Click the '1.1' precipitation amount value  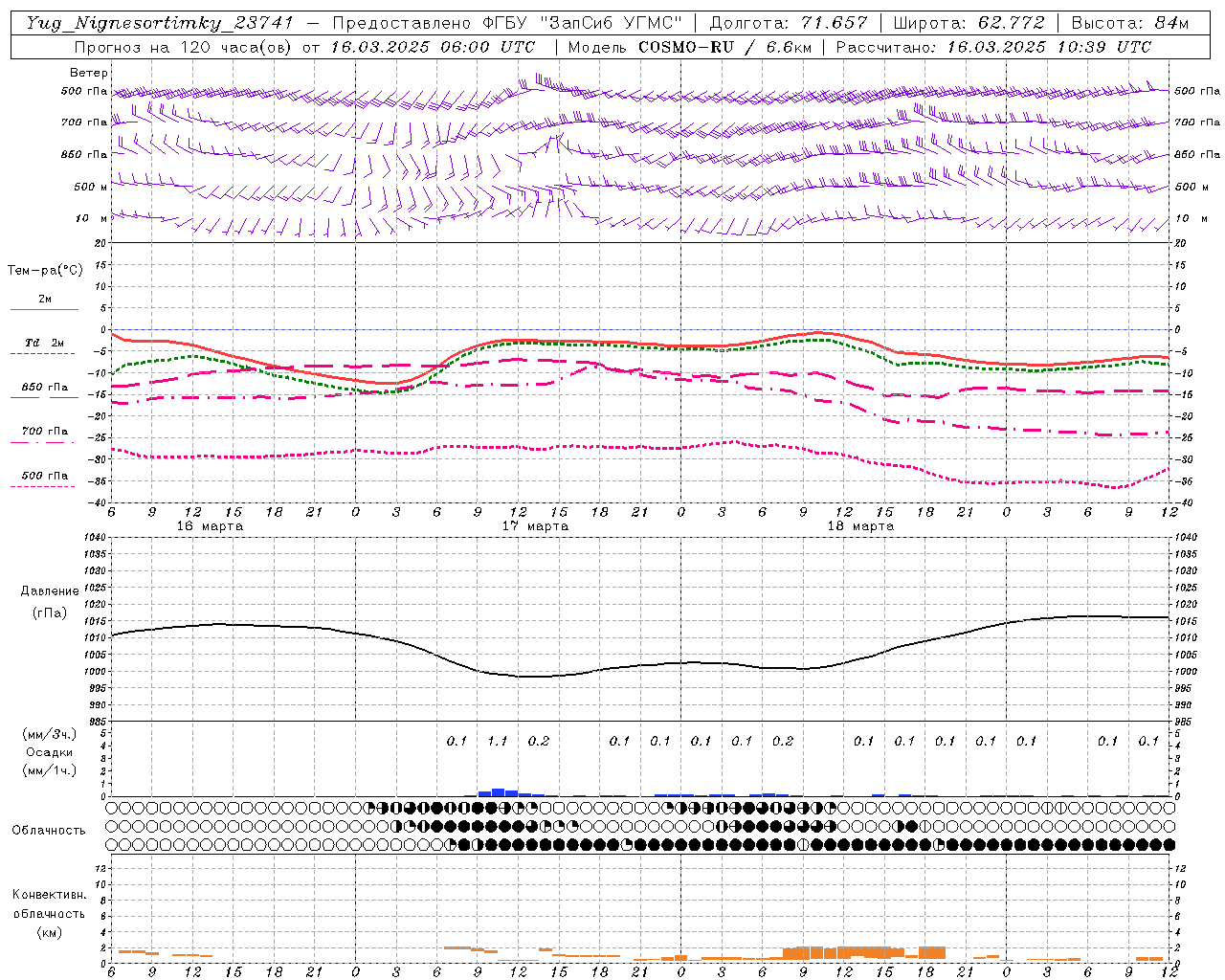[x=498, y=742]
